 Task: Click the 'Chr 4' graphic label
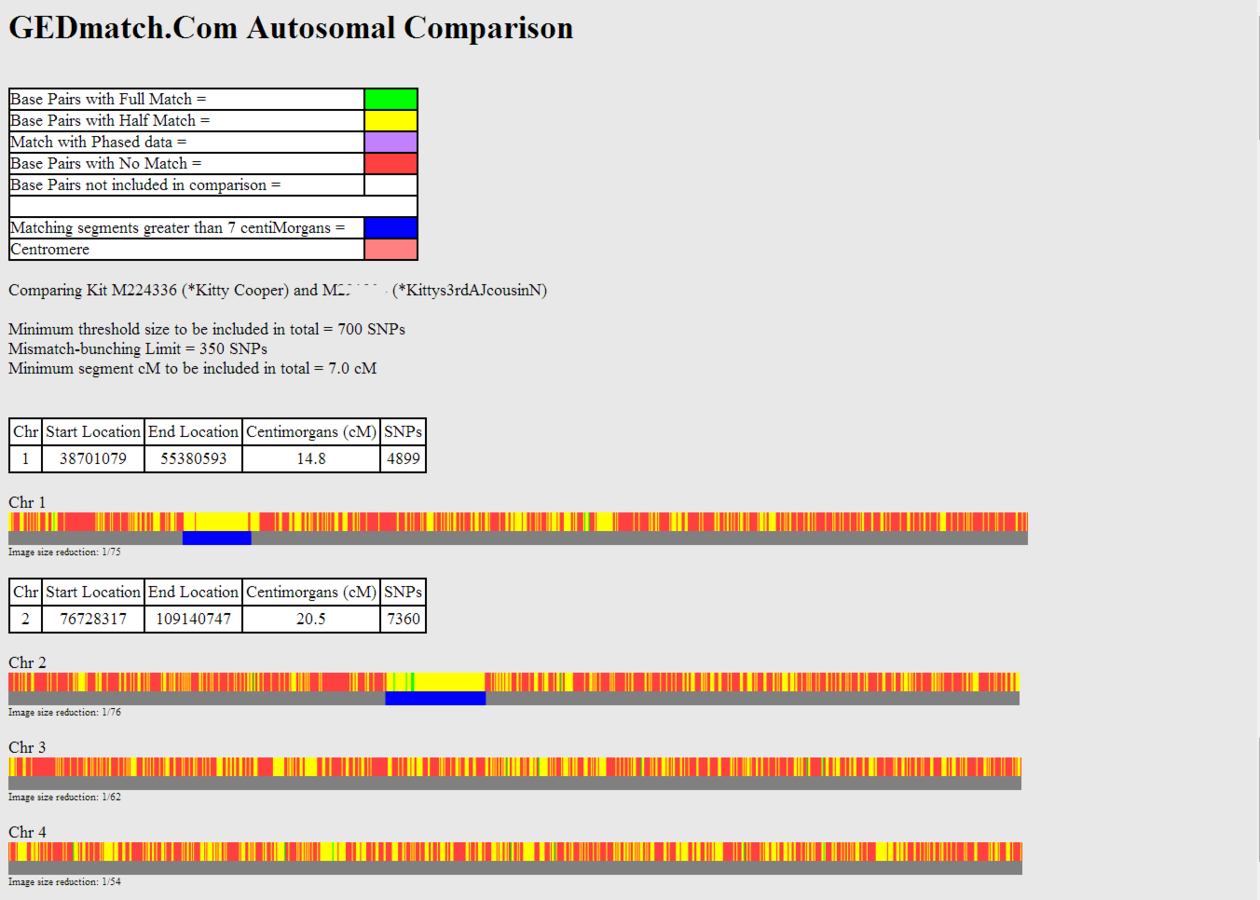tap(27, 833)
